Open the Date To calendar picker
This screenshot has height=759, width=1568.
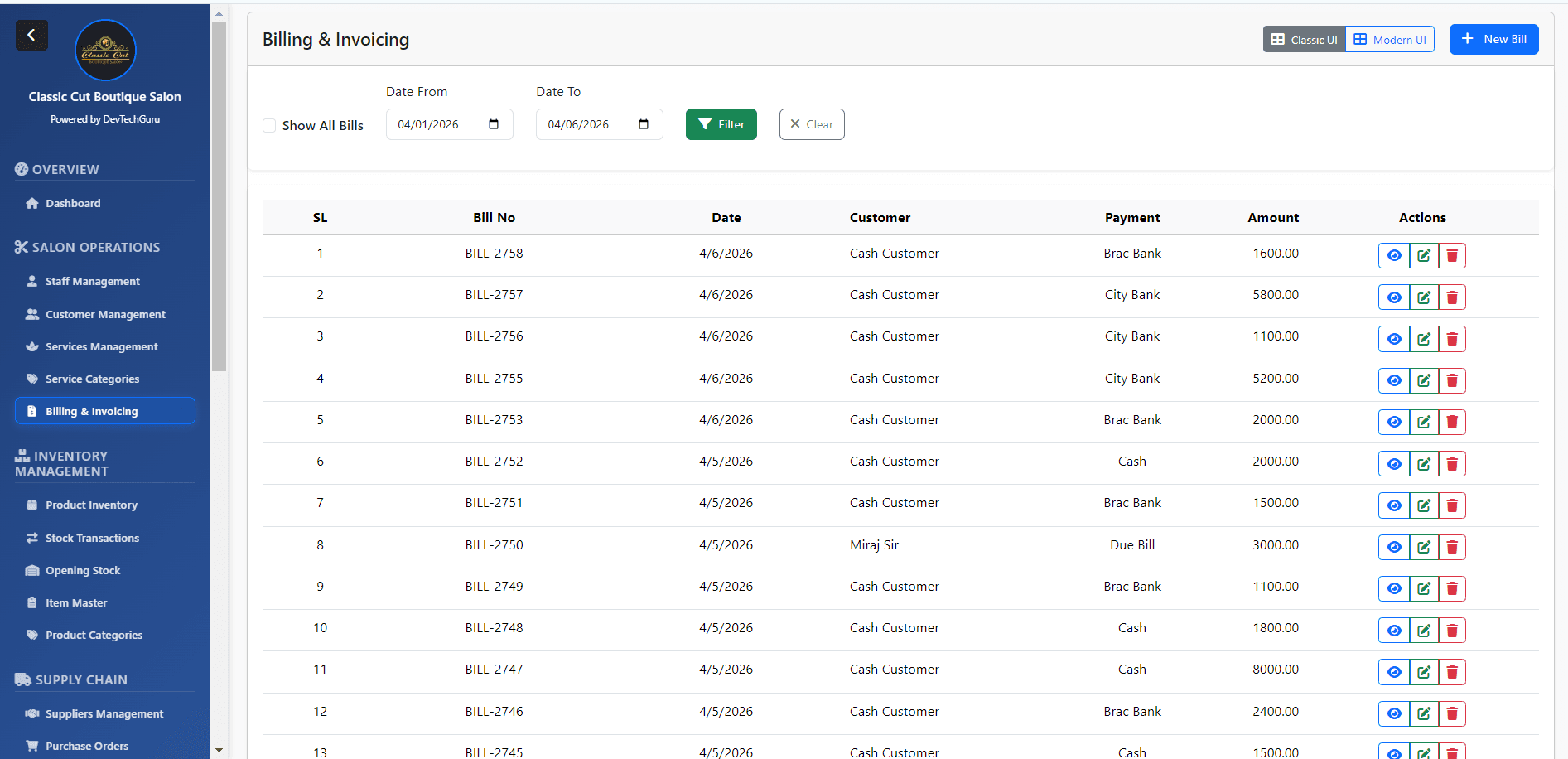644,123
